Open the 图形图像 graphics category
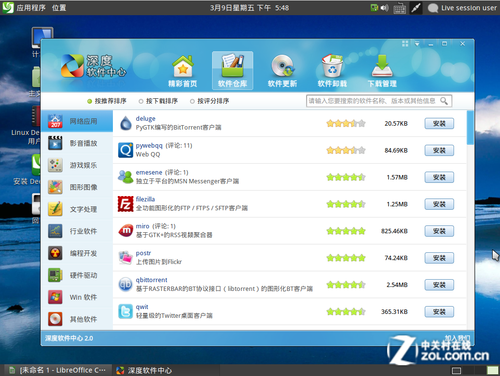 (x=77, y=187)
